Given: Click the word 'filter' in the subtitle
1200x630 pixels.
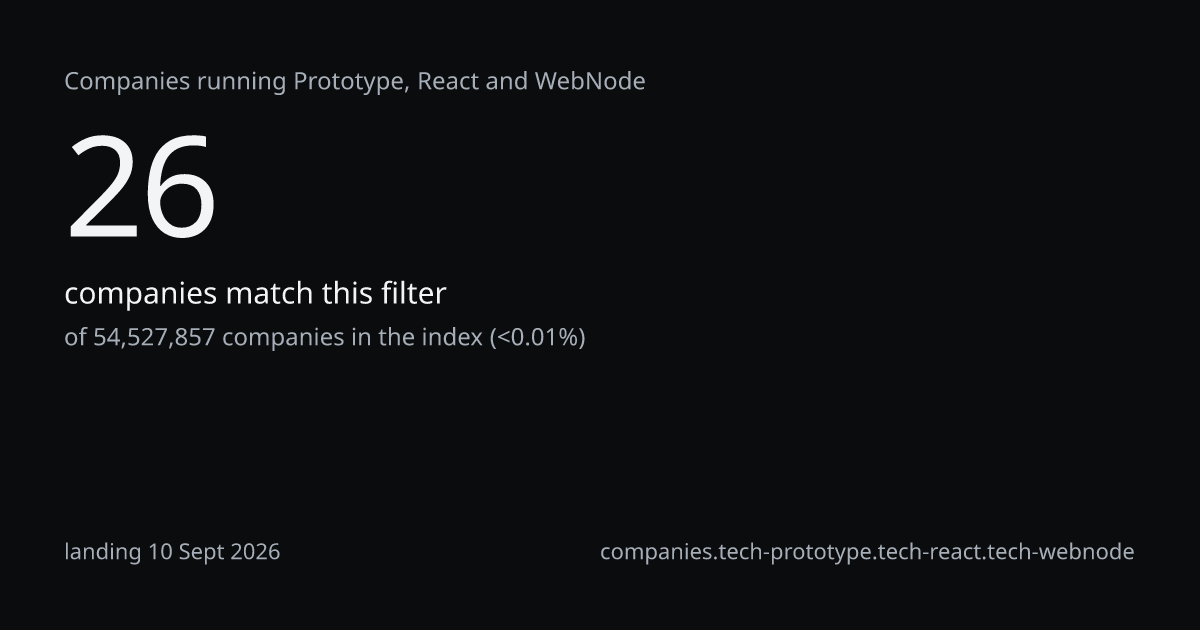Looking at the screenshot, I should pyautogui.click(x=413, y=294).
